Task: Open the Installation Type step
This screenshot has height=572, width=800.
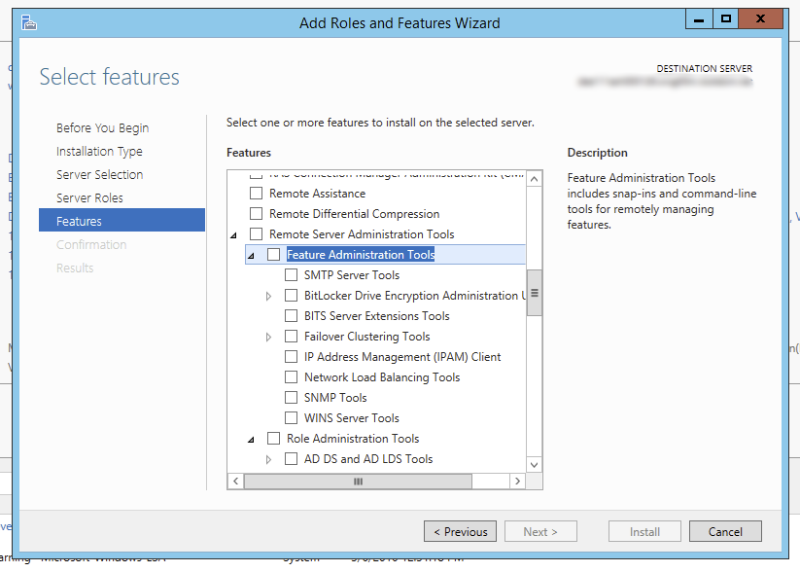Action: coord(99,152)
